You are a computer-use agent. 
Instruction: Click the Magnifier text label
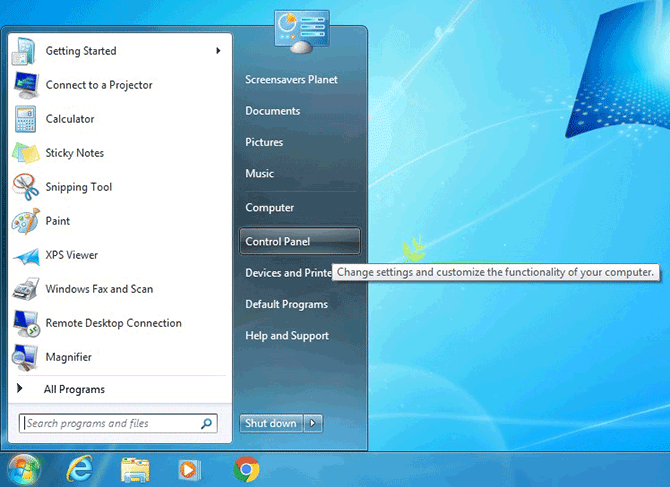click(69, 357)
